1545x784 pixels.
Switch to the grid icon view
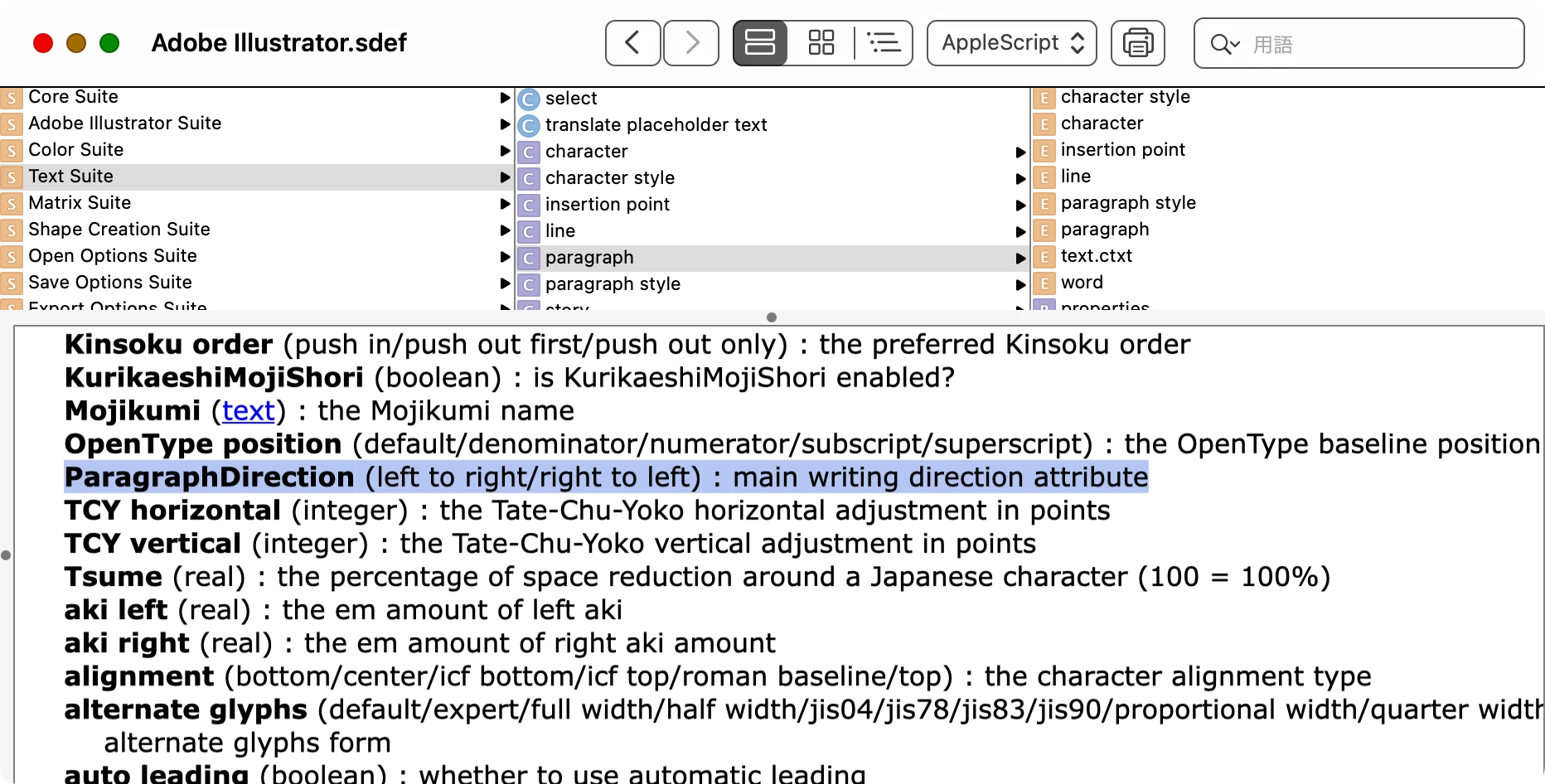click(821, 43)
